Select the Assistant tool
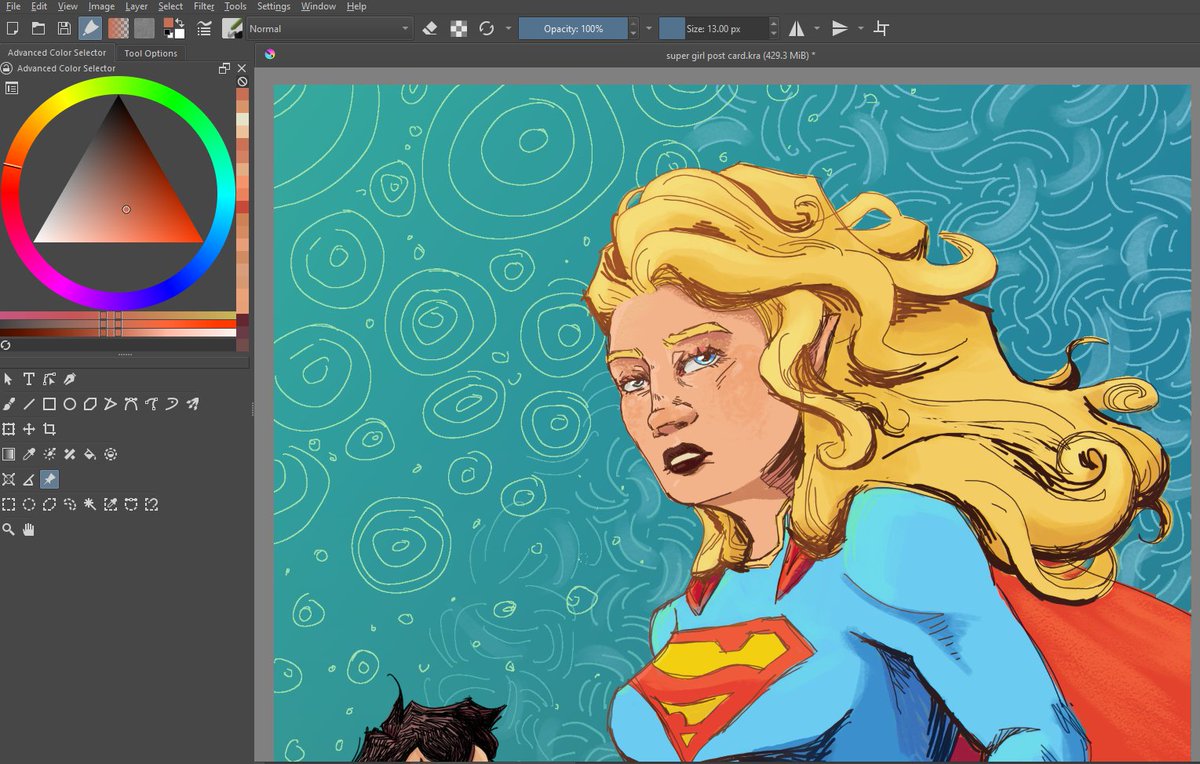Screen dimensions: 1200x764 (9, 479)
